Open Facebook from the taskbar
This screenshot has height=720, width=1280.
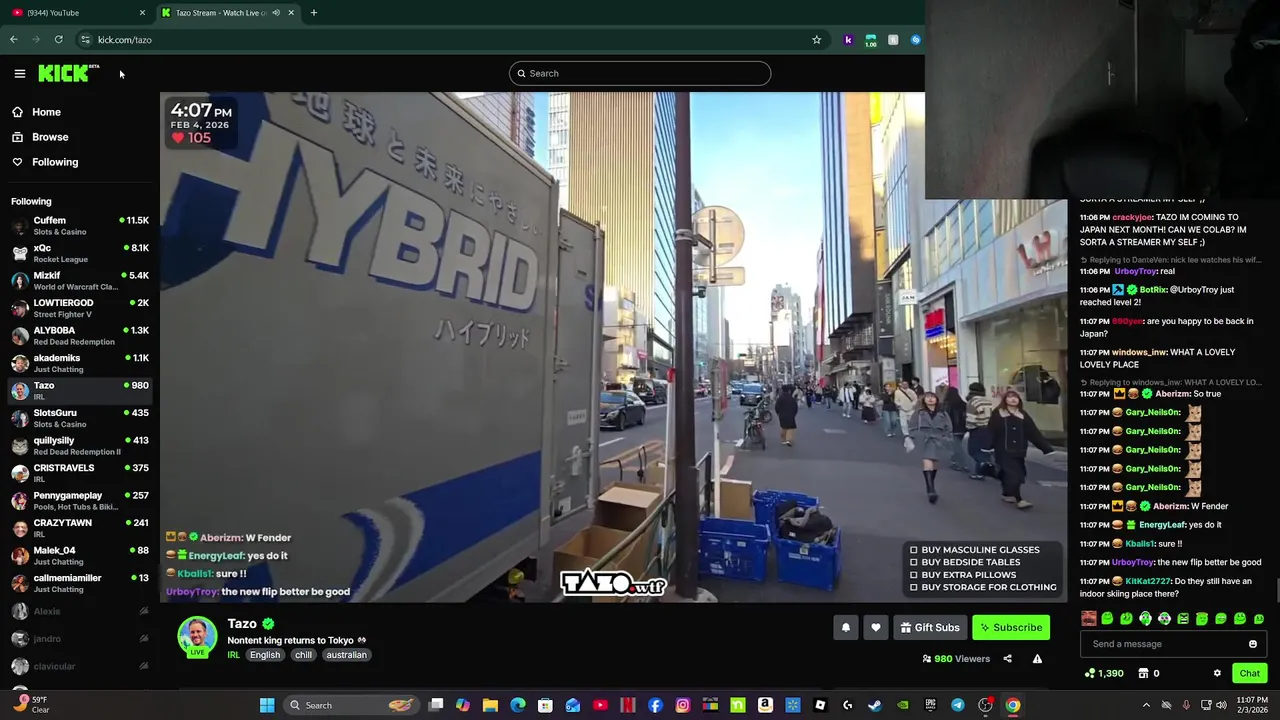pos(655,705)
